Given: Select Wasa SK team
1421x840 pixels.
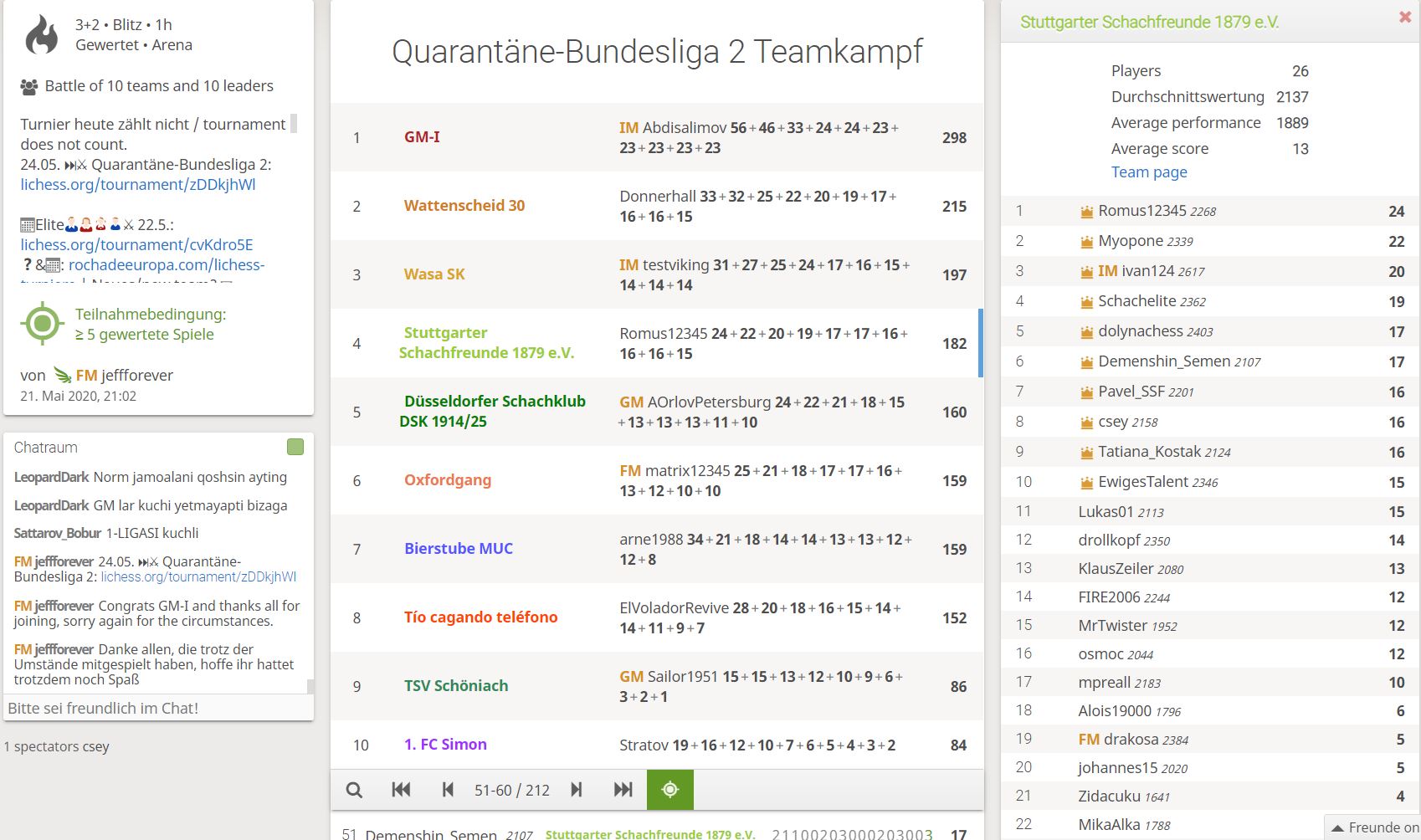Looking at the screenshot, I should coord(657,275).
